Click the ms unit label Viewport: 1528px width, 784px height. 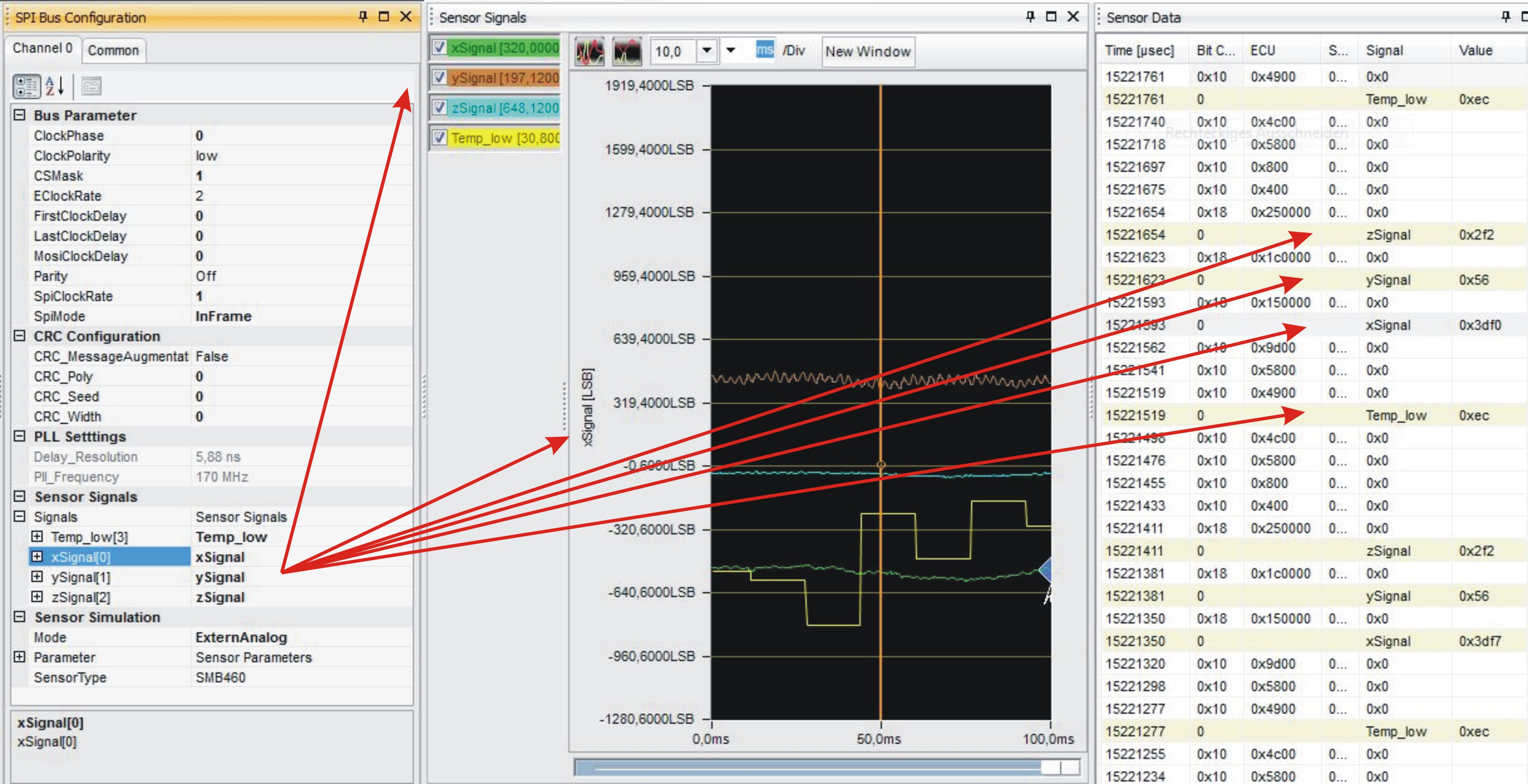pyautogui.click(x=764, y=50)
